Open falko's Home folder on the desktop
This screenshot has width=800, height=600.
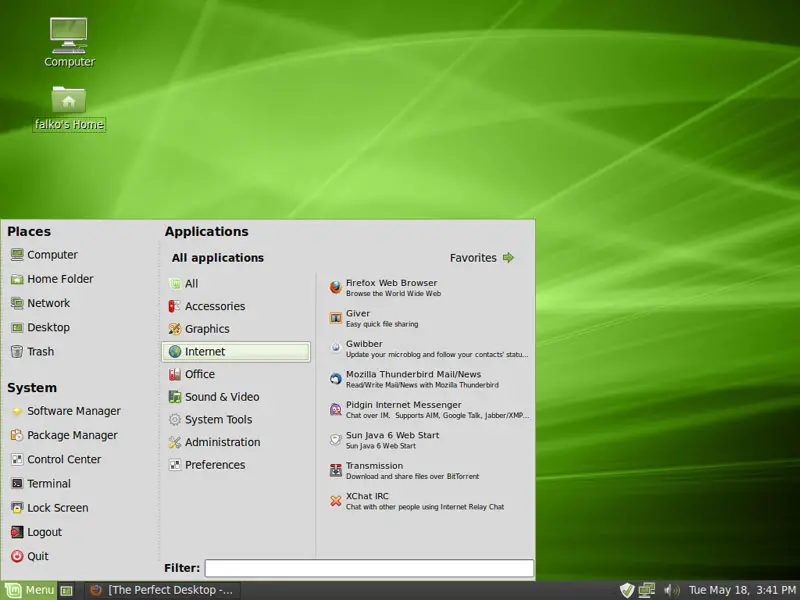pyautogui.click(x=69, y=108)
